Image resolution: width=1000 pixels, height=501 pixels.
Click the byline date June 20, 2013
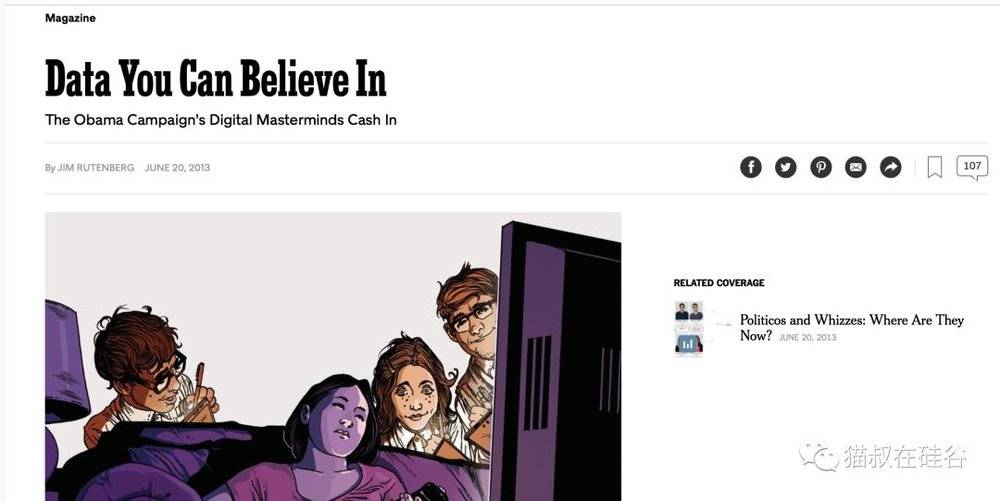177,168
